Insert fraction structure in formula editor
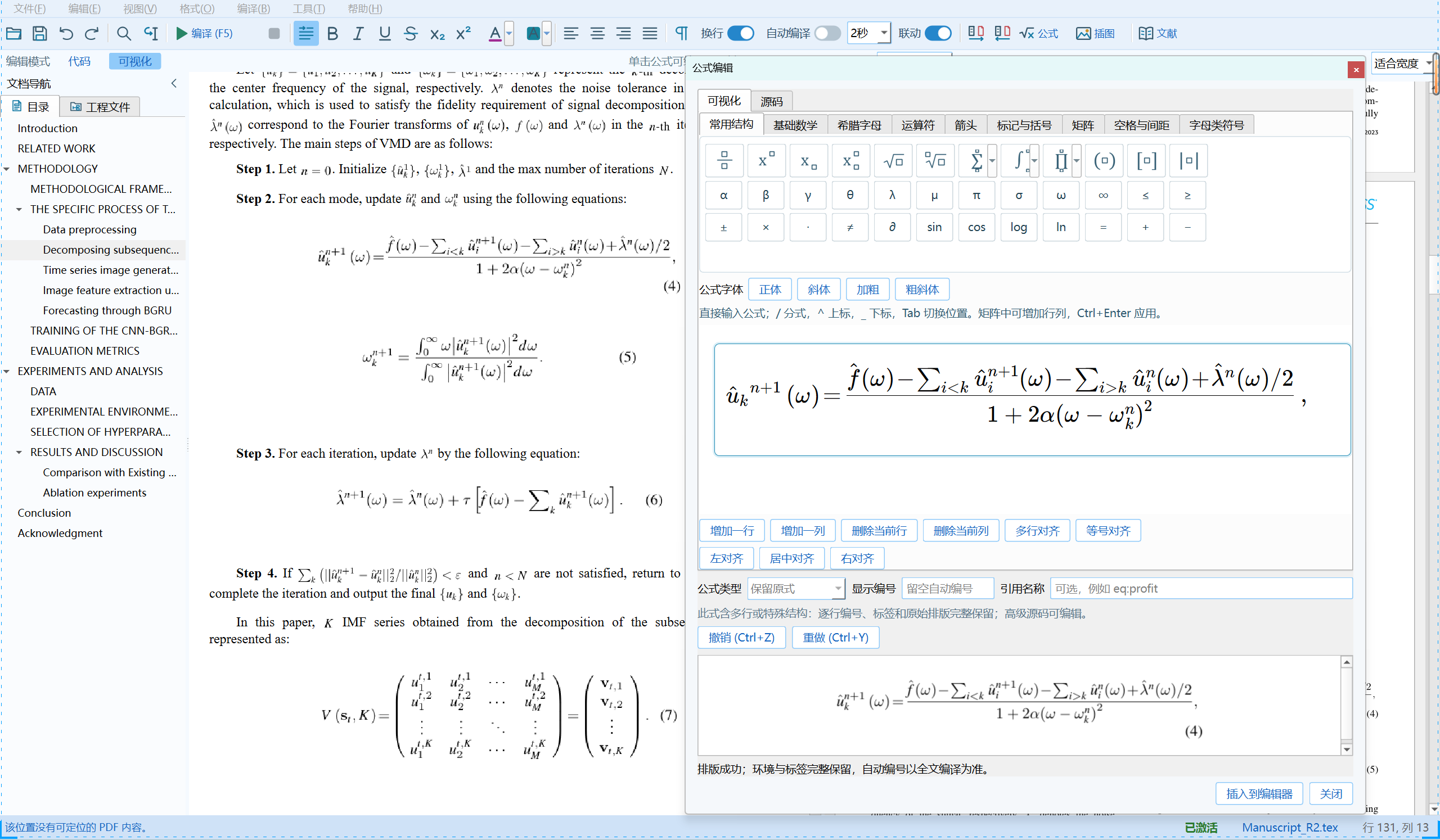The width and height of the screenshot is (1440, 840). point(724,160)
